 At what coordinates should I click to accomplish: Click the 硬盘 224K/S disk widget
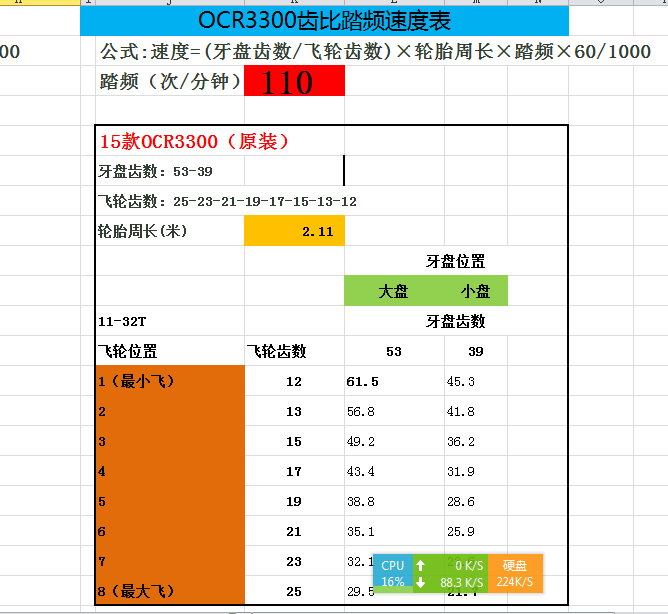[515, 574]
